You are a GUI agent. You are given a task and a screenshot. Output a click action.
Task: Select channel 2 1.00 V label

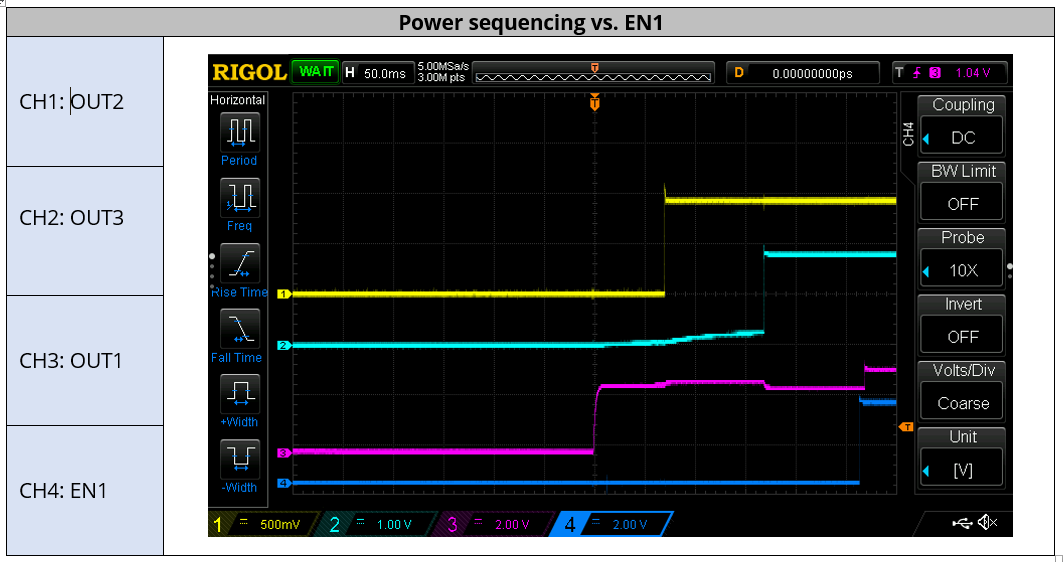pos(380,524)
